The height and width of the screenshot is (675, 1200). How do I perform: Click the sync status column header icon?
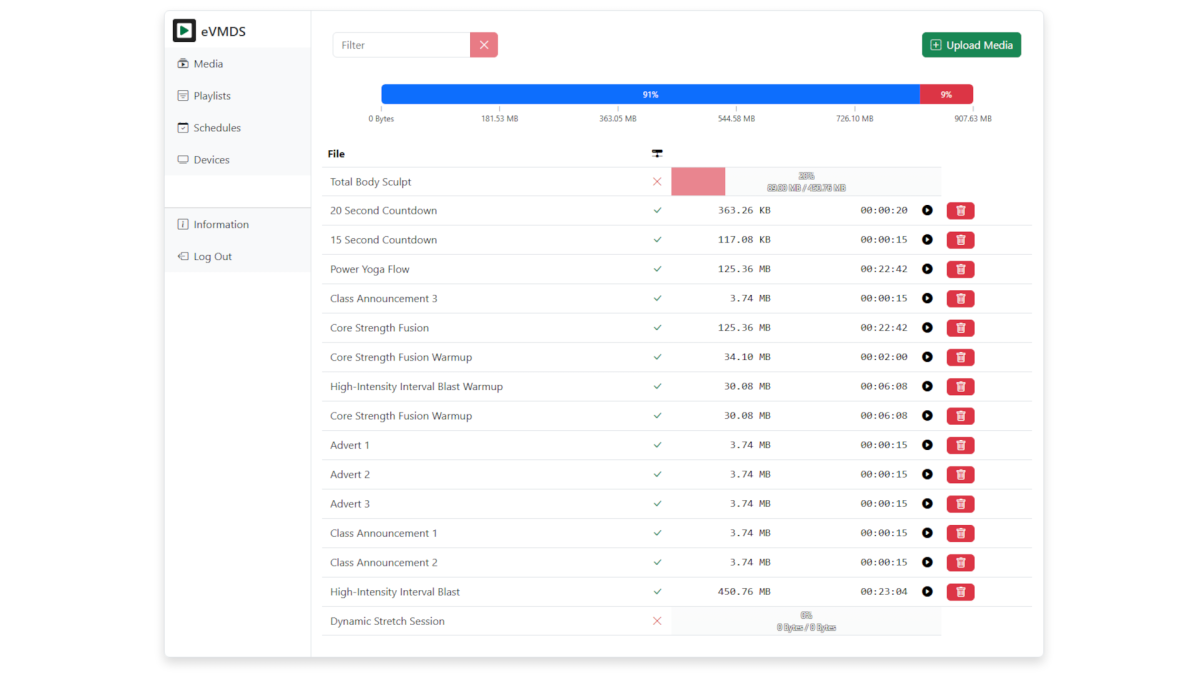[657, 154]
